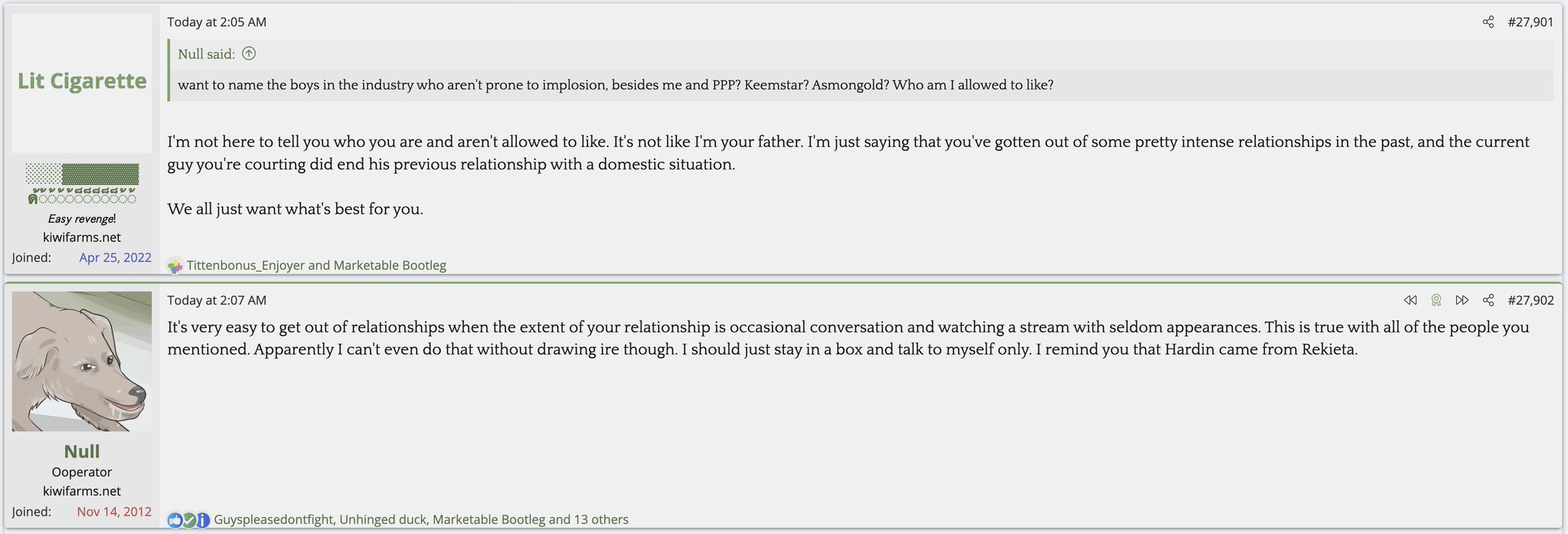Click share icon on post #27,901

click(1488, 22)
